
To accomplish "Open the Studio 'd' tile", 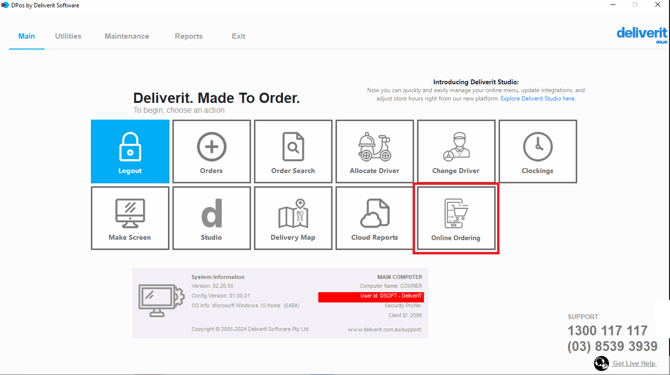I will point(212,218).
